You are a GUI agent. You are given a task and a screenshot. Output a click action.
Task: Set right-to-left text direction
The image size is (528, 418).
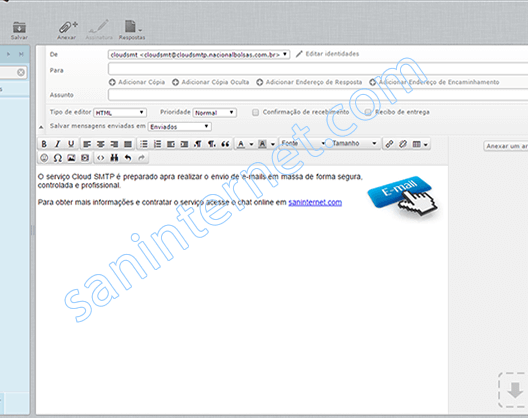(211, 144)
